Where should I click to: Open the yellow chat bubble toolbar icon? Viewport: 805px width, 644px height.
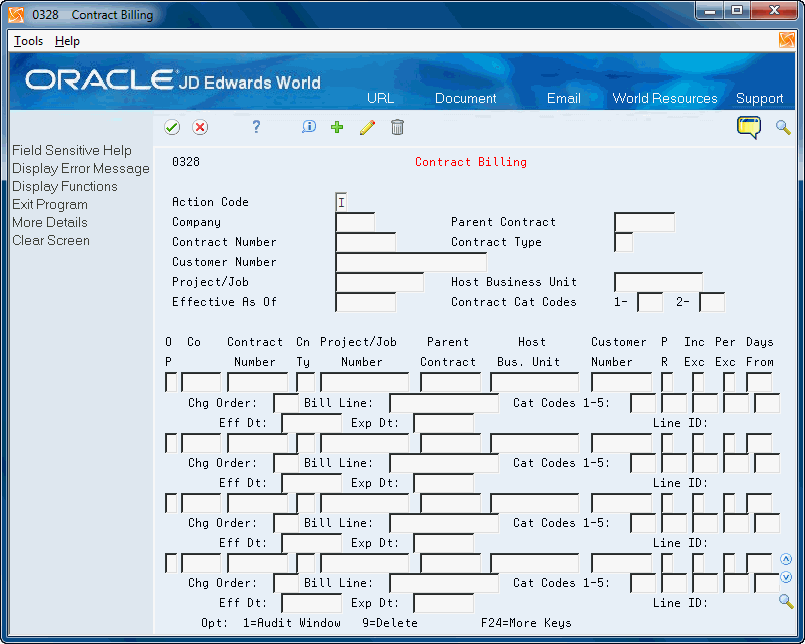coord(749,127)
